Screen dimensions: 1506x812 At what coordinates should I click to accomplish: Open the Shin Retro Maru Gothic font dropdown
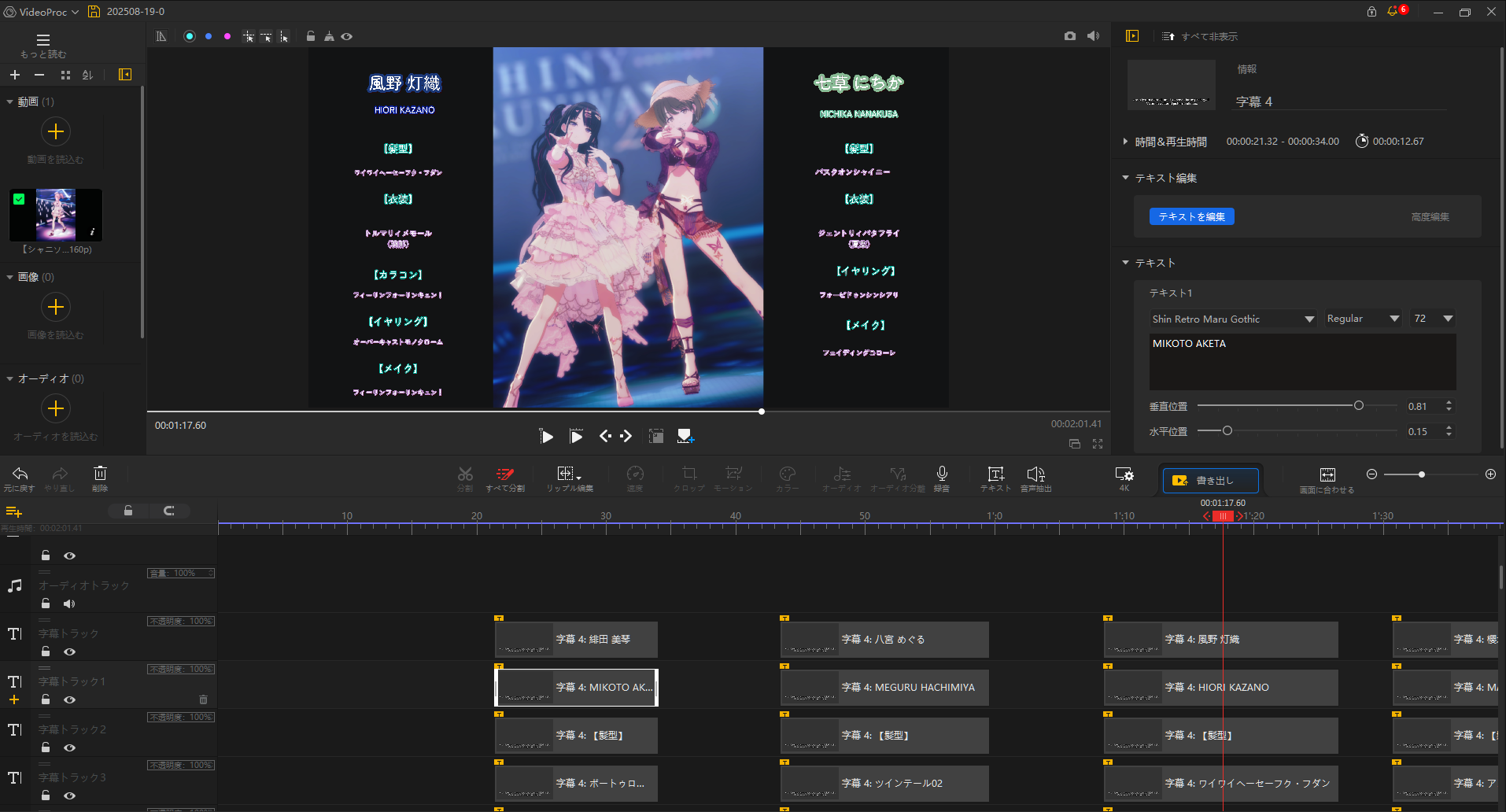(1233, 319)
